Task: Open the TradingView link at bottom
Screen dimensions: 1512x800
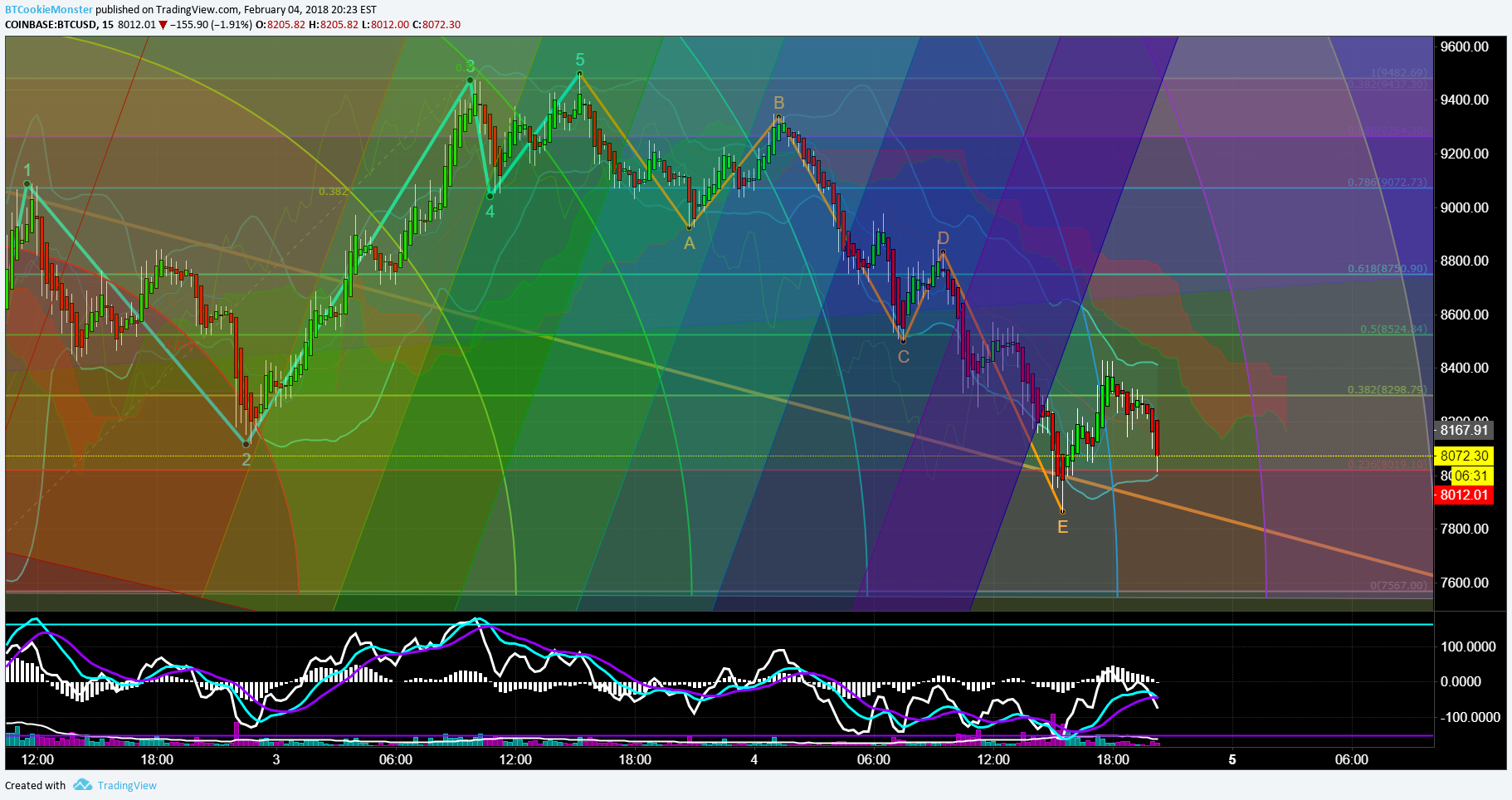Action: pos(127,785)
